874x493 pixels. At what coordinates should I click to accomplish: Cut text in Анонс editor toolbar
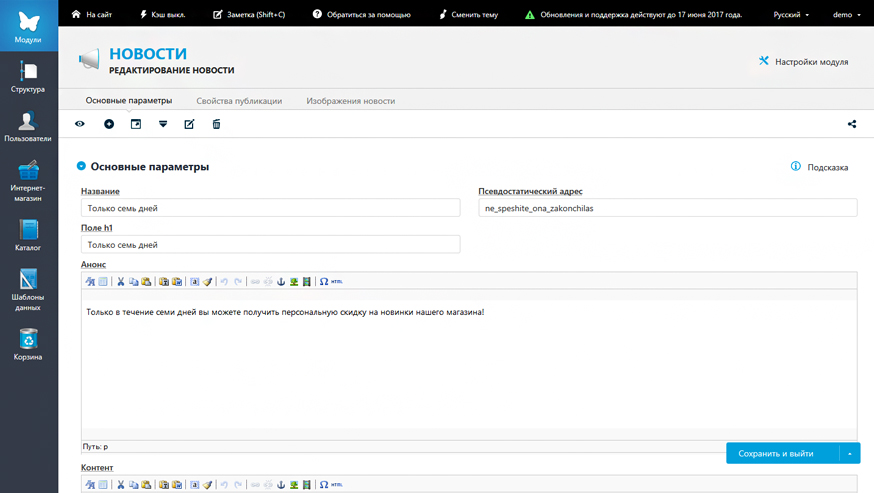click(x=120, y=282)
